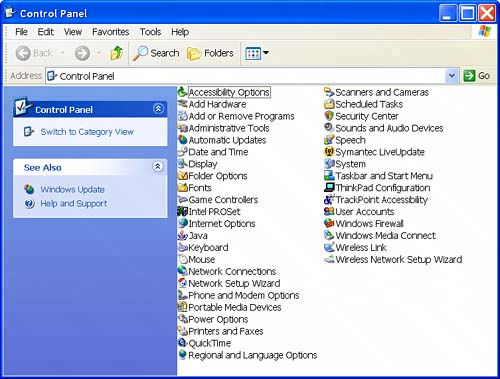
Task: Click the Forward toolbar button
Action: (82, 53)
